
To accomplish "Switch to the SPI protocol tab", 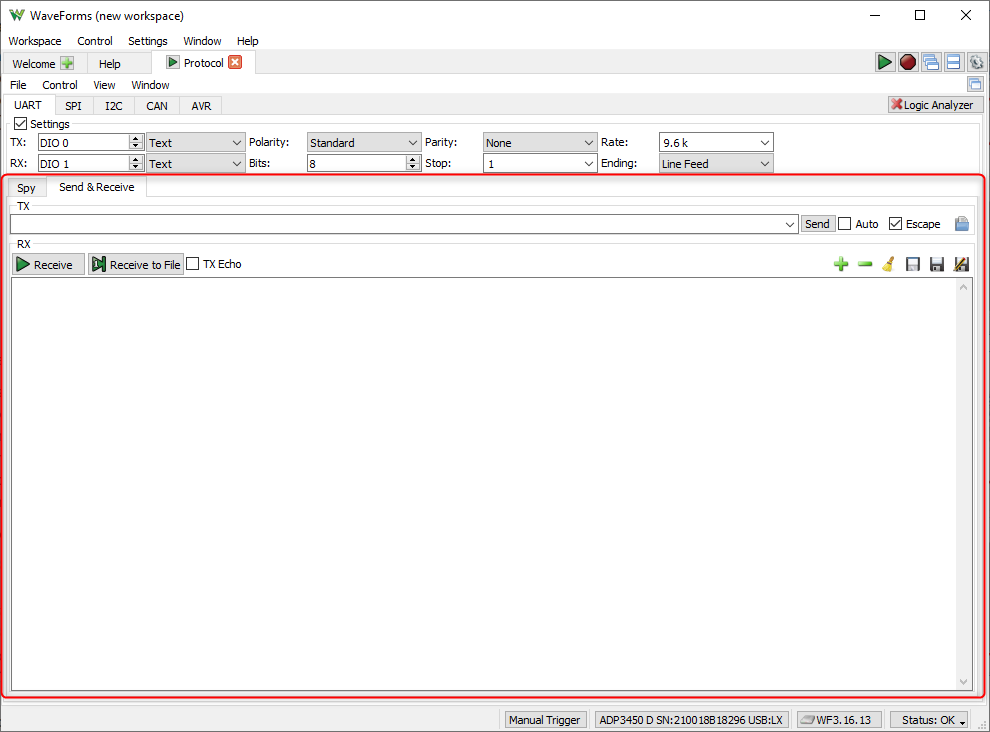I will 73,106.
